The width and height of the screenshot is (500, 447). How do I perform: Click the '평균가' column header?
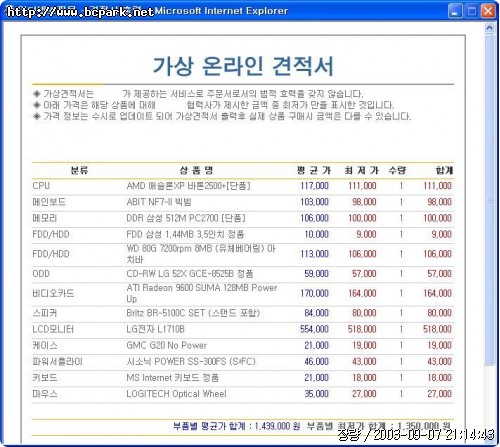point(314,171)
